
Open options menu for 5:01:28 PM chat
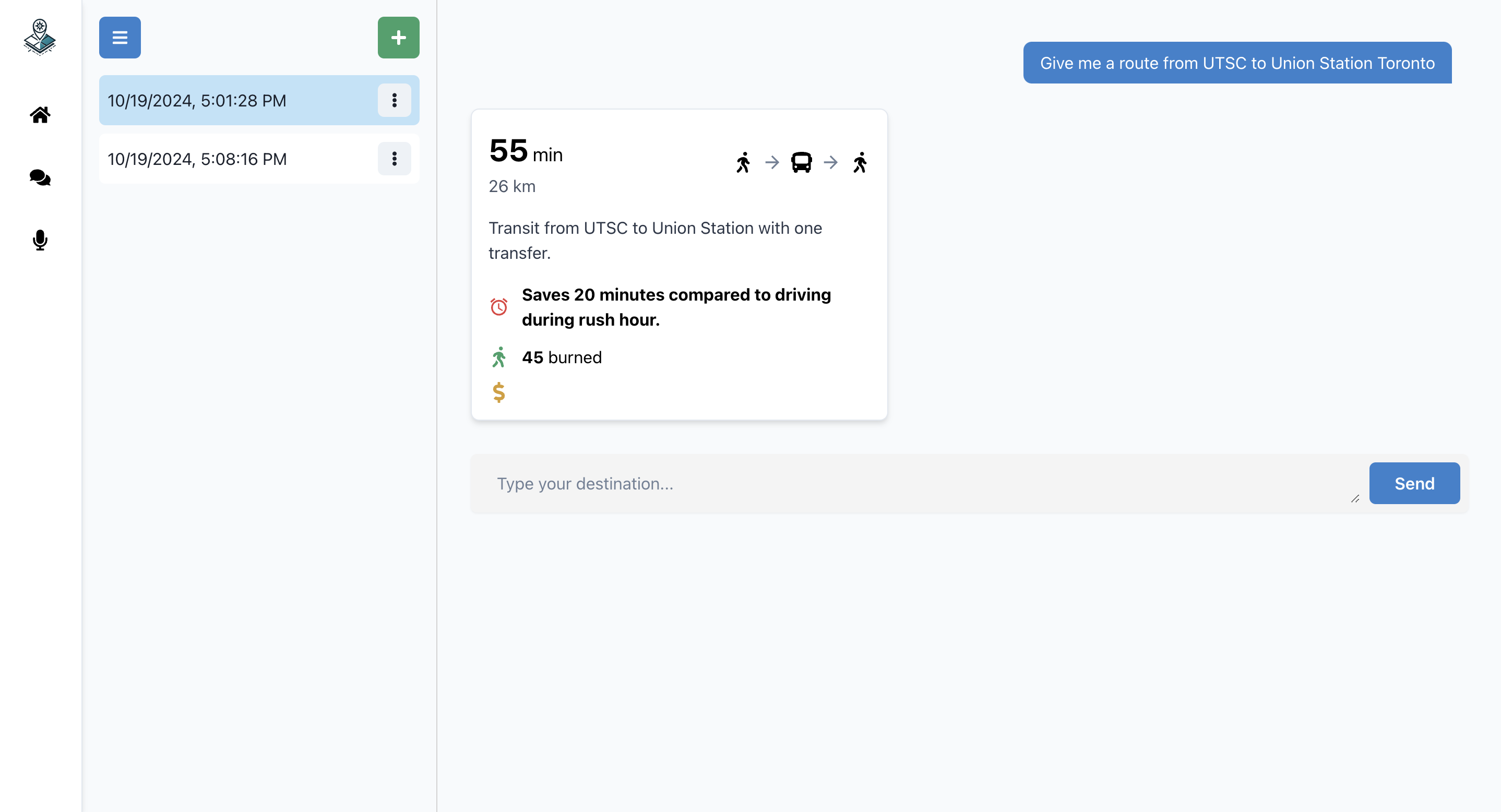pos(394,100)
